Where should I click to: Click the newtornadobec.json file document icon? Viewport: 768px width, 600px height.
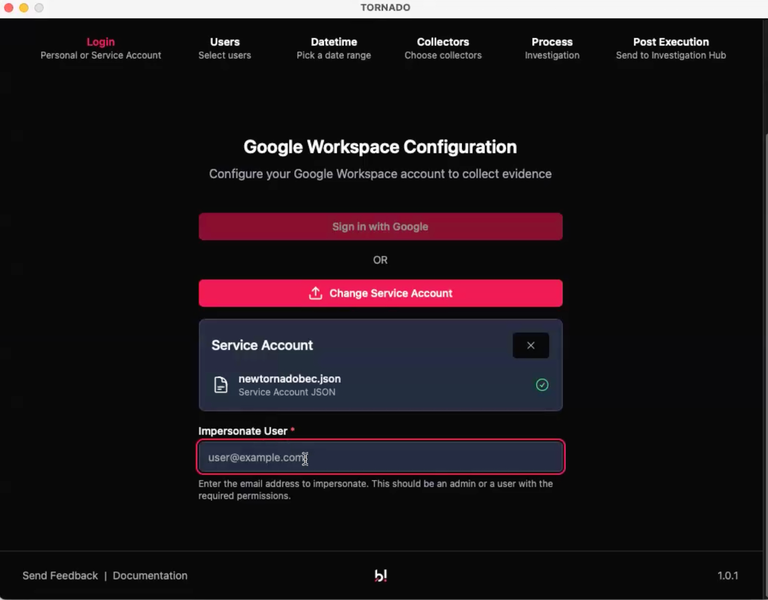(x=221, y=385)
